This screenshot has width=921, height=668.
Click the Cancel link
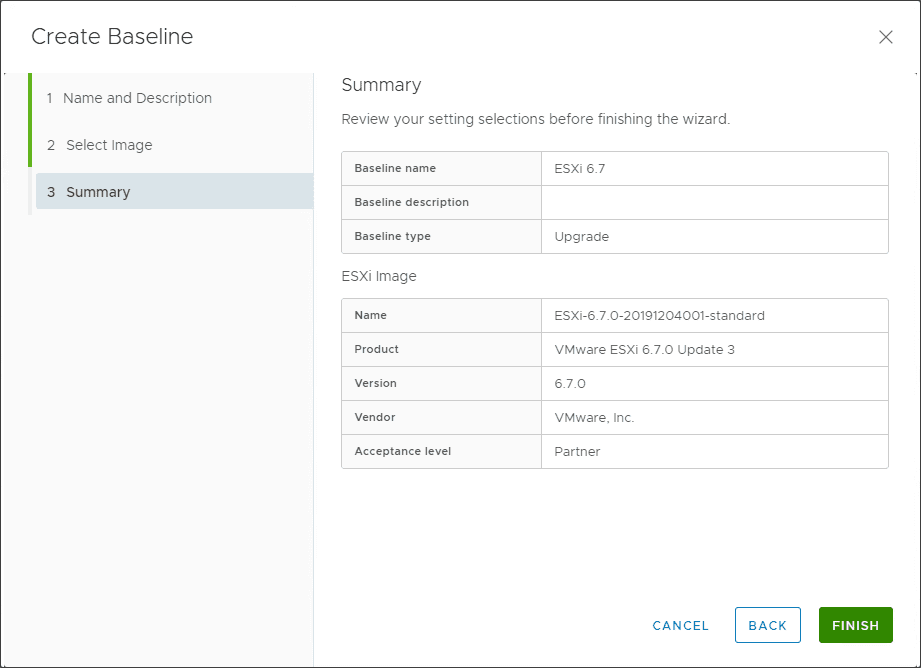680,625
